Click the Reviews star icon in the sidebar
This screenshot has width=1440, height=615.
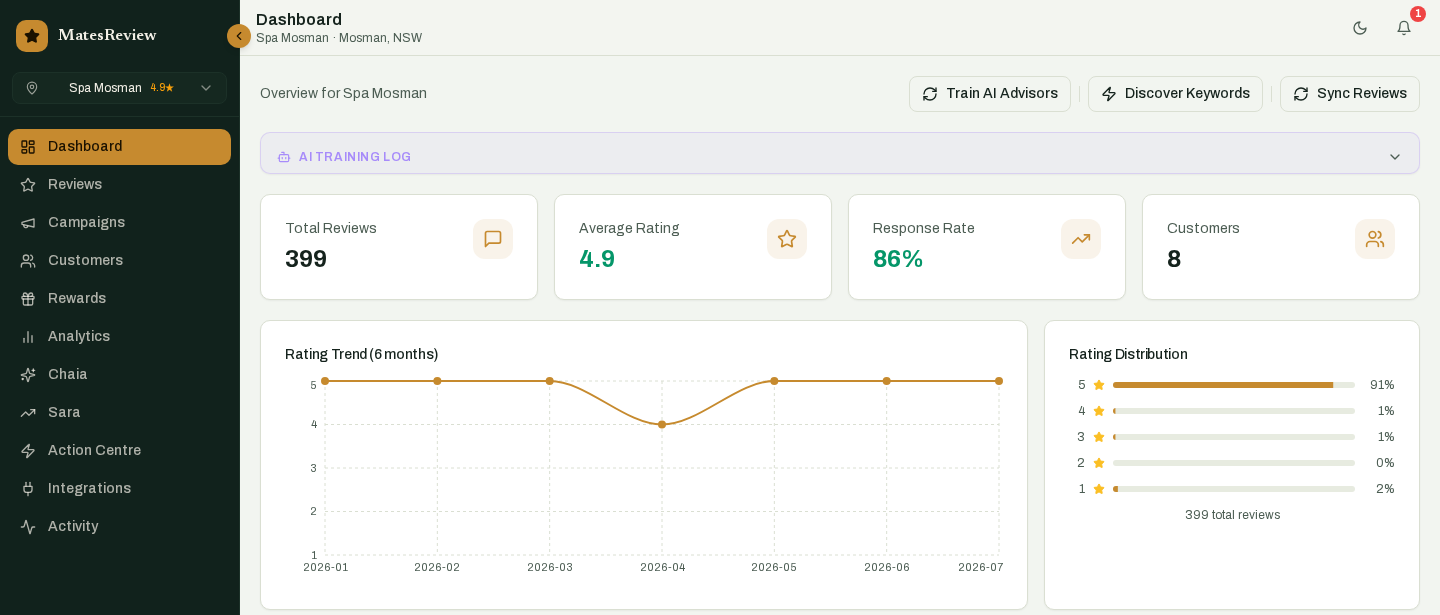(x=28, y=185)
